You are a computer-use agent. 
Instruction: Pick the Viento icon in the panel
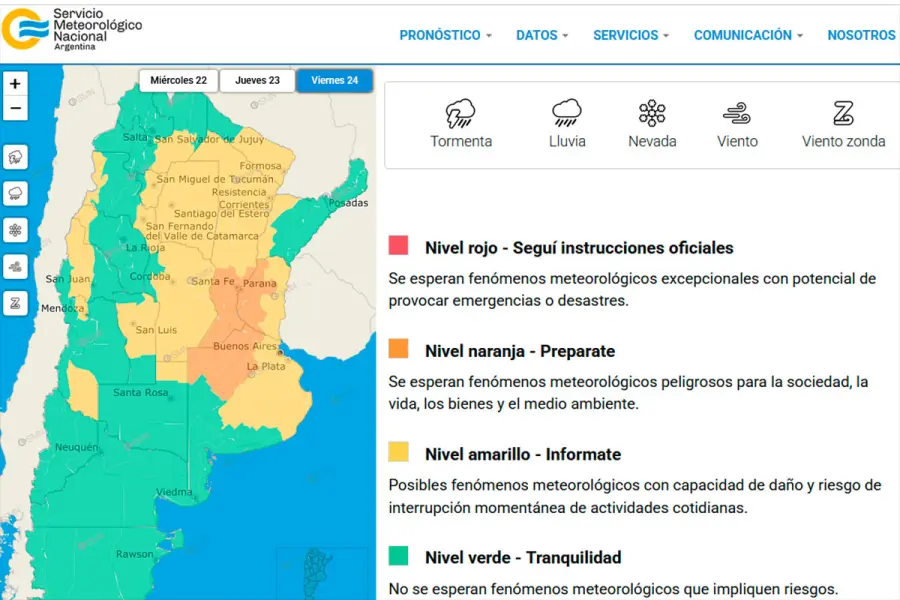pyautogui.click(x=737, y=113)
